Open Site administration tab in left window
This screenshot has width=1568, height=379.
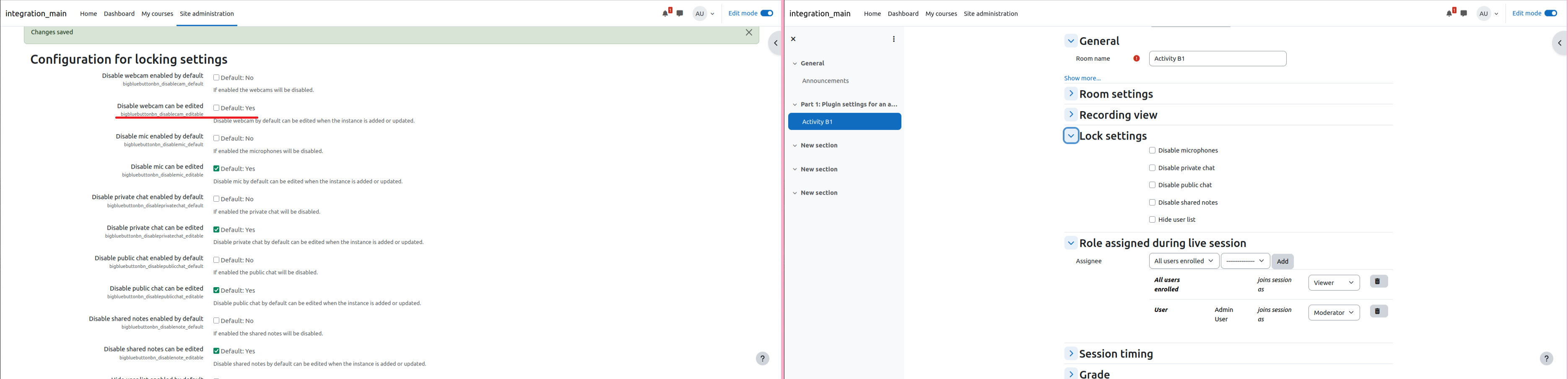coord(207,13)
